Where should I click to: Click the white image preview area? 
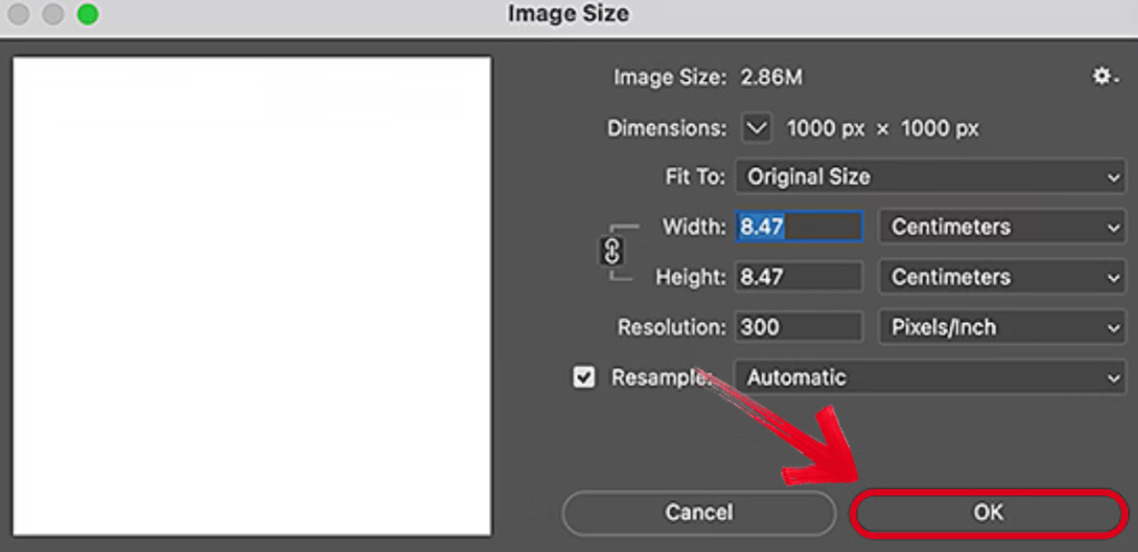pyautogui.click(x=252, y=296)
